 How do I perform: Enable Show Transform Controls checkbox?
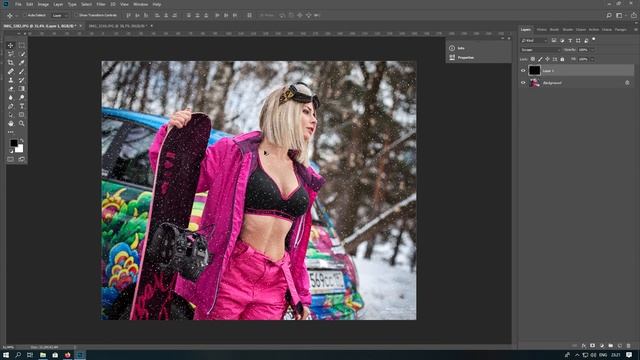(76, 16)
